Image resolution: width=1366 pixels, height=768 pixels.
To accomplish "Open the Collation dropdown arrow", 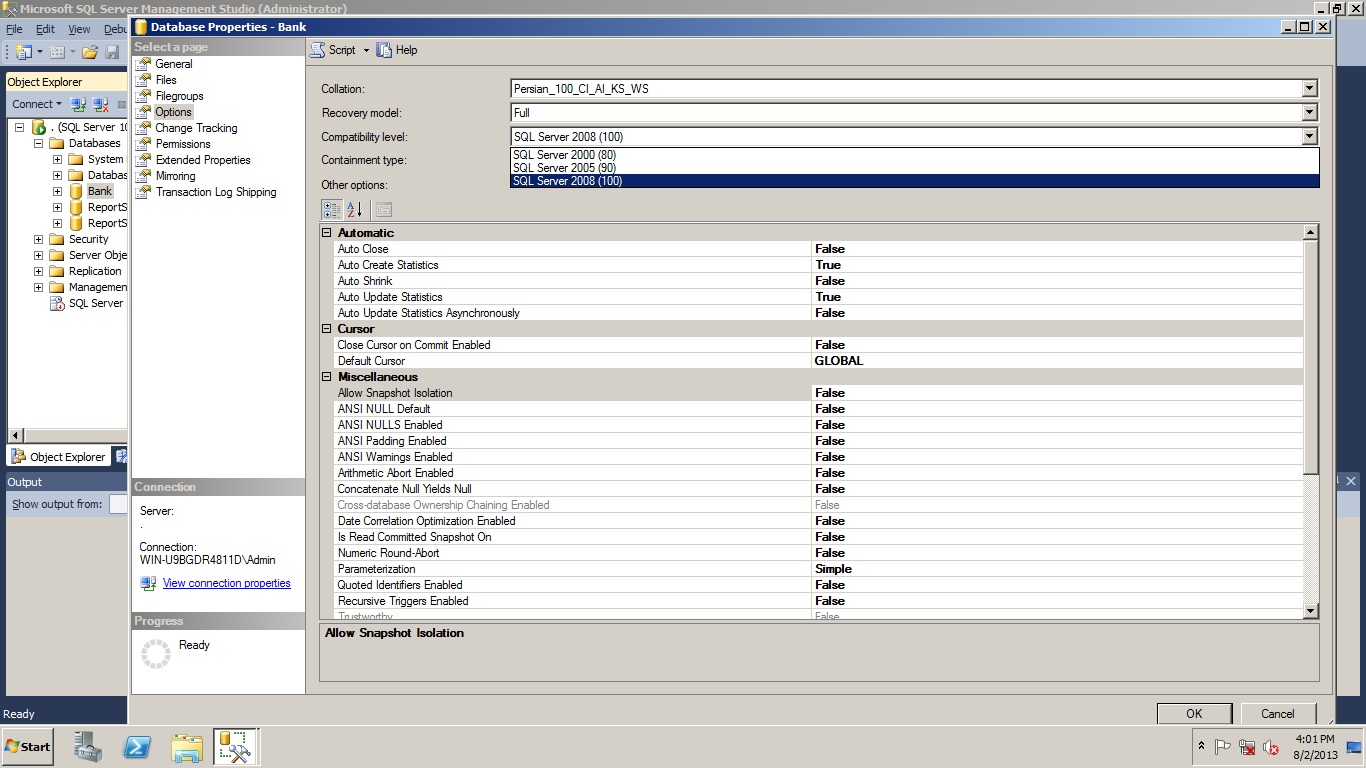I will point(1309,89).
